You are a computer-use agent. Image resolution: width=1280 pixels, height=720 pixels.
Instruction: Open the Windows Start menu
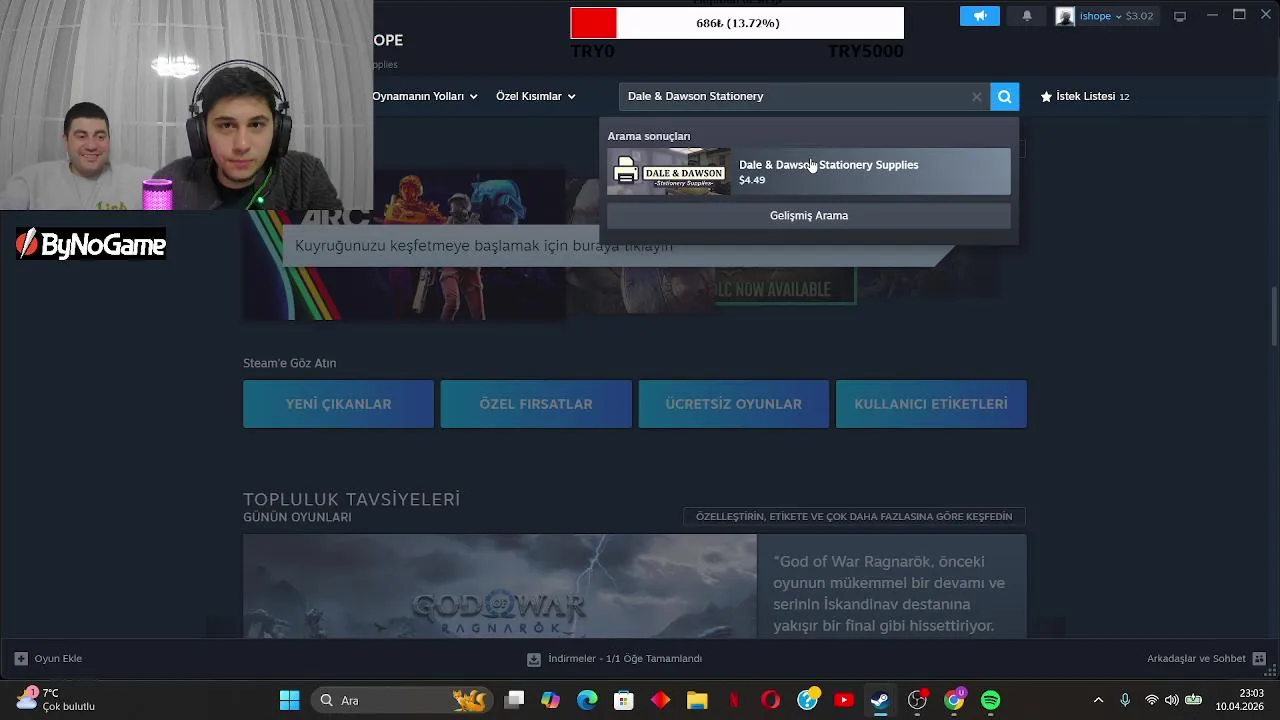point(290,700)
